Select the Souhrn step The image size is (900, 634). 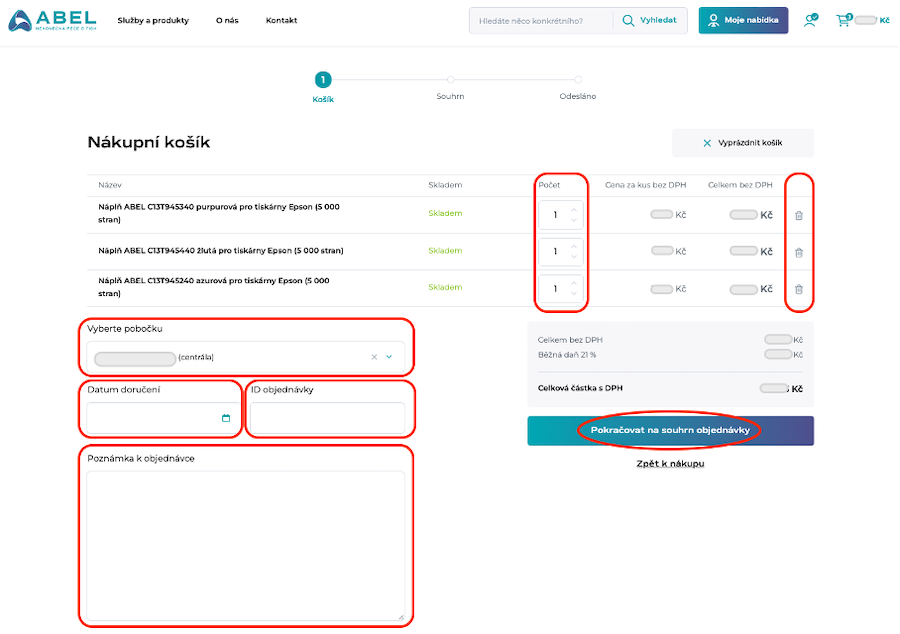click(x=451, y=87)
